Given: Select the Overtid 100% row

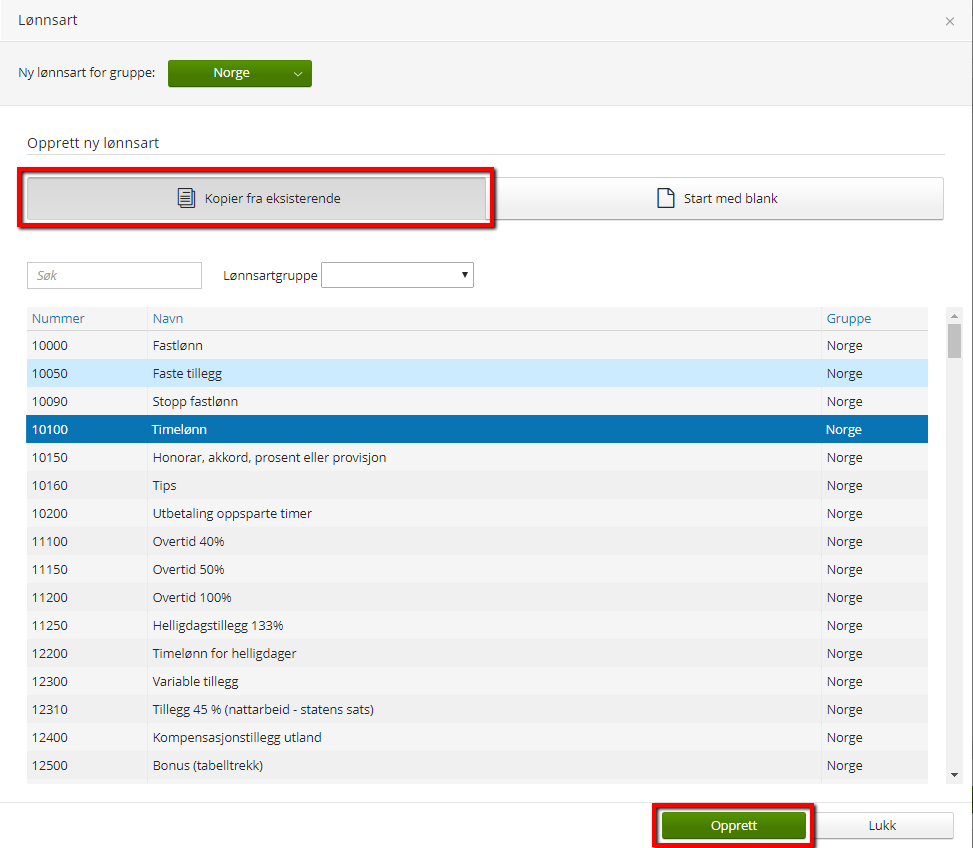Looking at the screenshot, I should coord(477,597).
